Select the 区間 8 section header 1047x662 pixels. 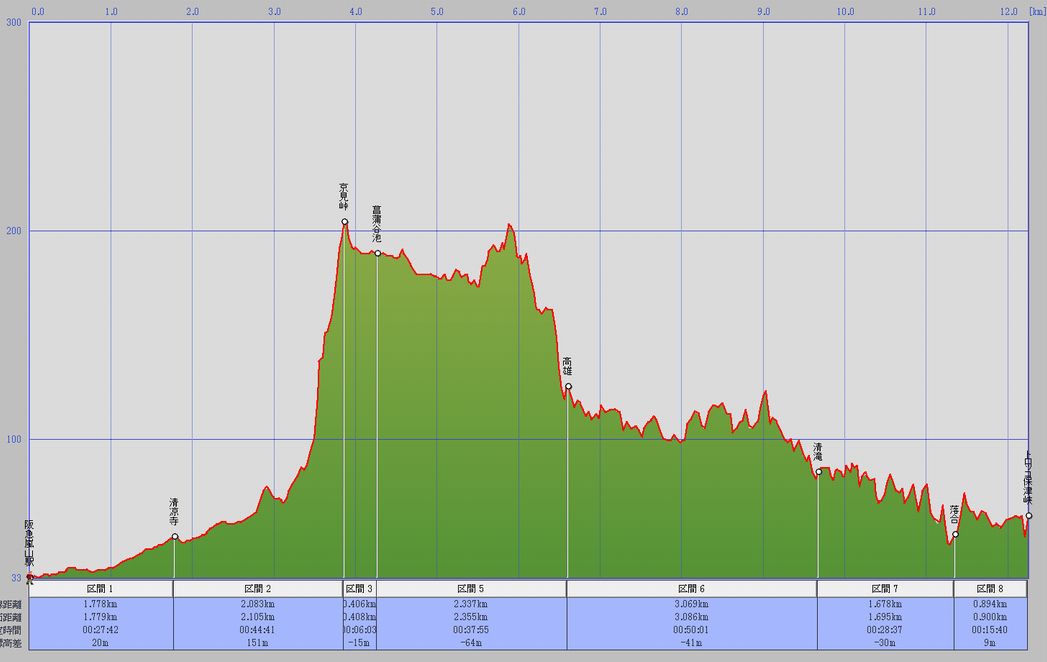pyautogui.click(x=990, y=589)
